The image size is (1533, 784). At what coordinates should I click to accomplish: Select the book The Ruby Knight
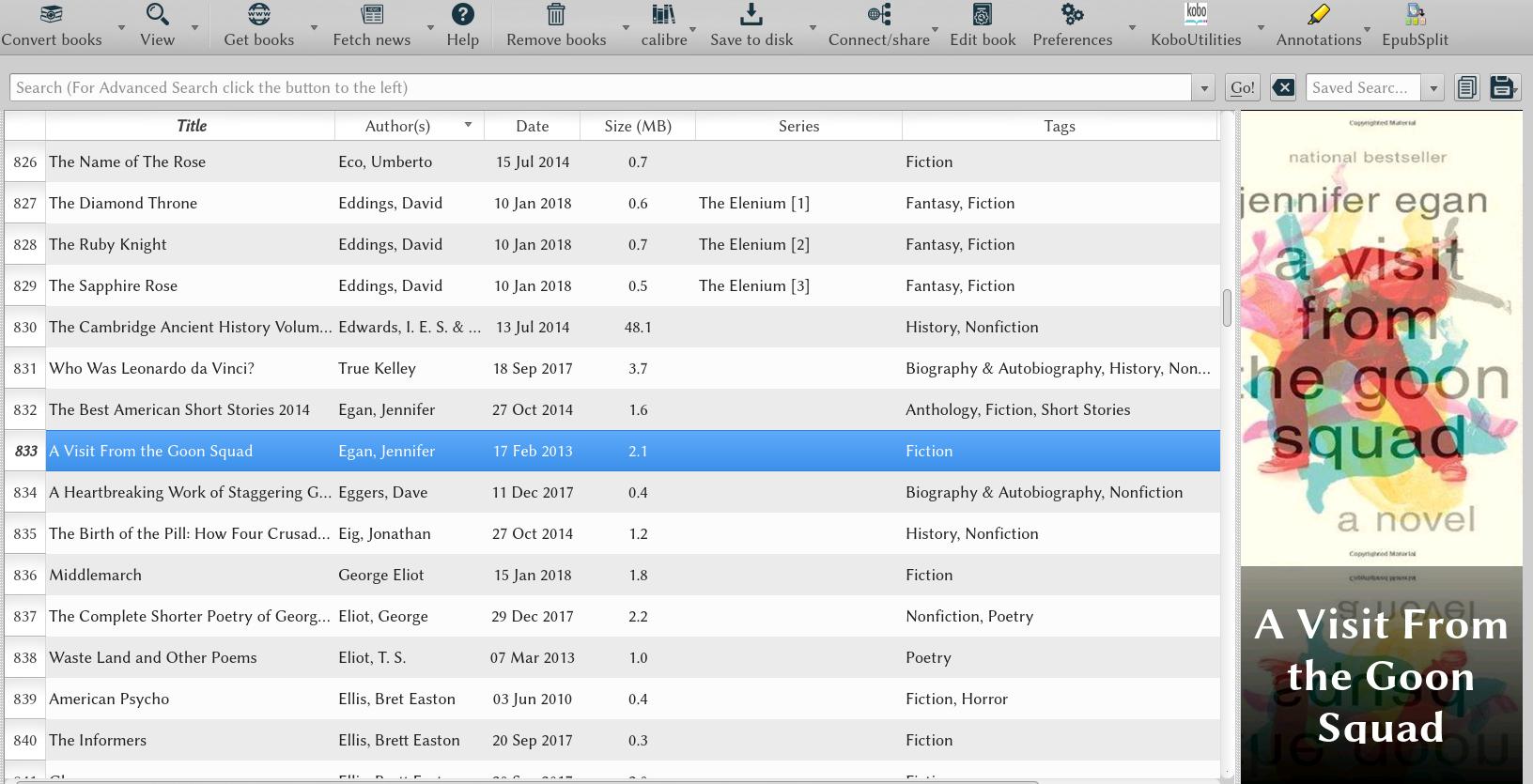pos(108,244)
